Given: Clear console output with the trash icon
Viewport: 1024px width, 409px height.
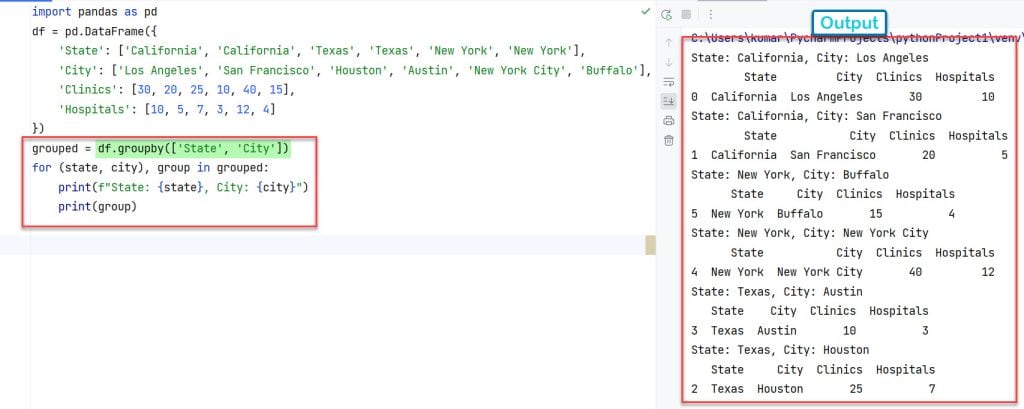Looking at the screenshot, I should pyautogui.click(x=668, y=140).
